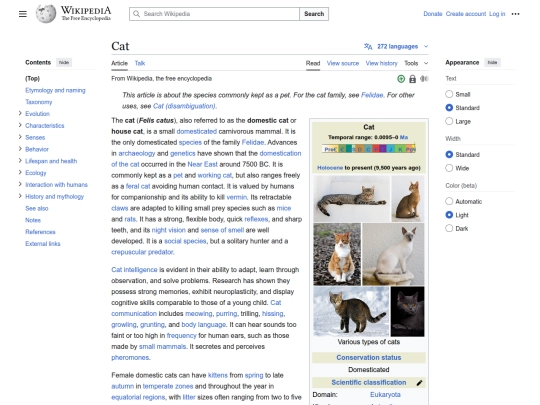Viewport: 540px width, 405px height.
Task: Click the green good article badge icon
Action: (x=401, y=79)
